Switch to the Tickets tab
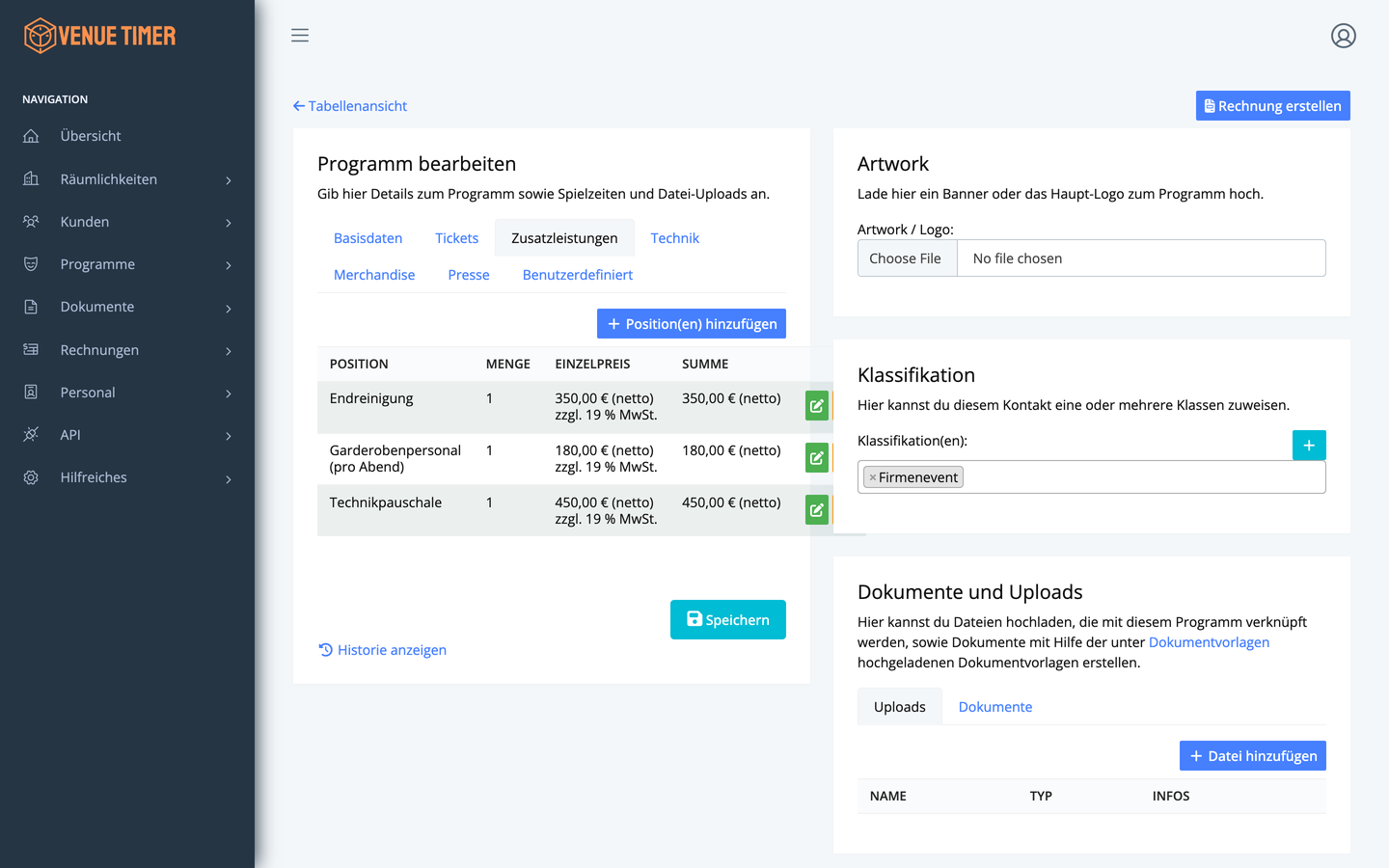This screenshot has width=1389, height=868. pyautogui.click(x=456, y=238)
